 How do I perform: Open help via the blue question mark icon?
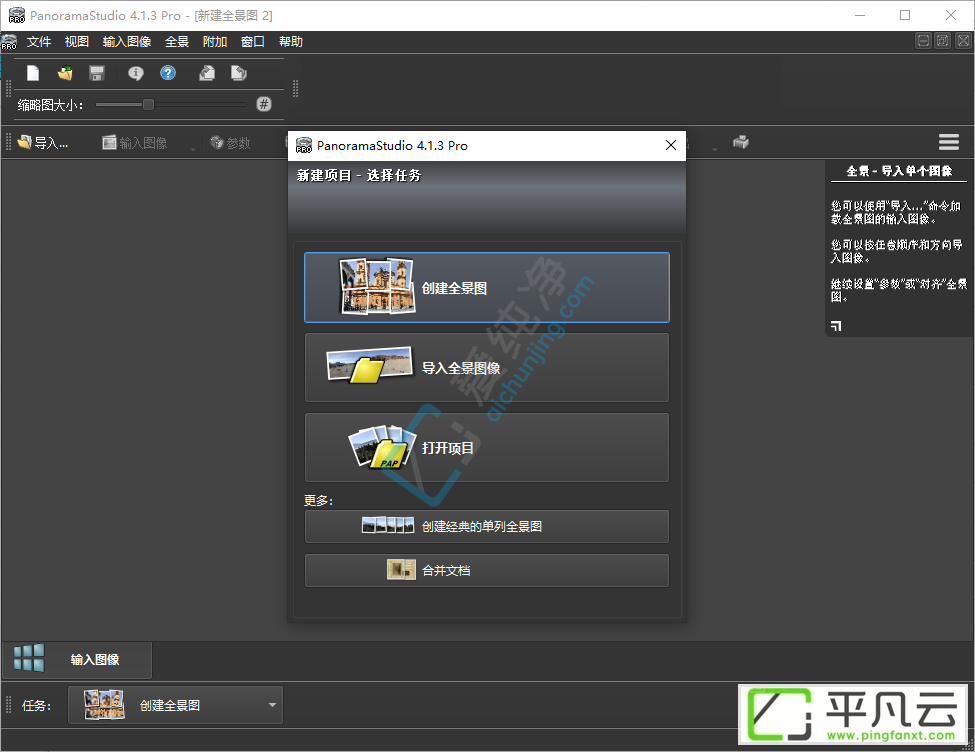click(x=167, y=73)
